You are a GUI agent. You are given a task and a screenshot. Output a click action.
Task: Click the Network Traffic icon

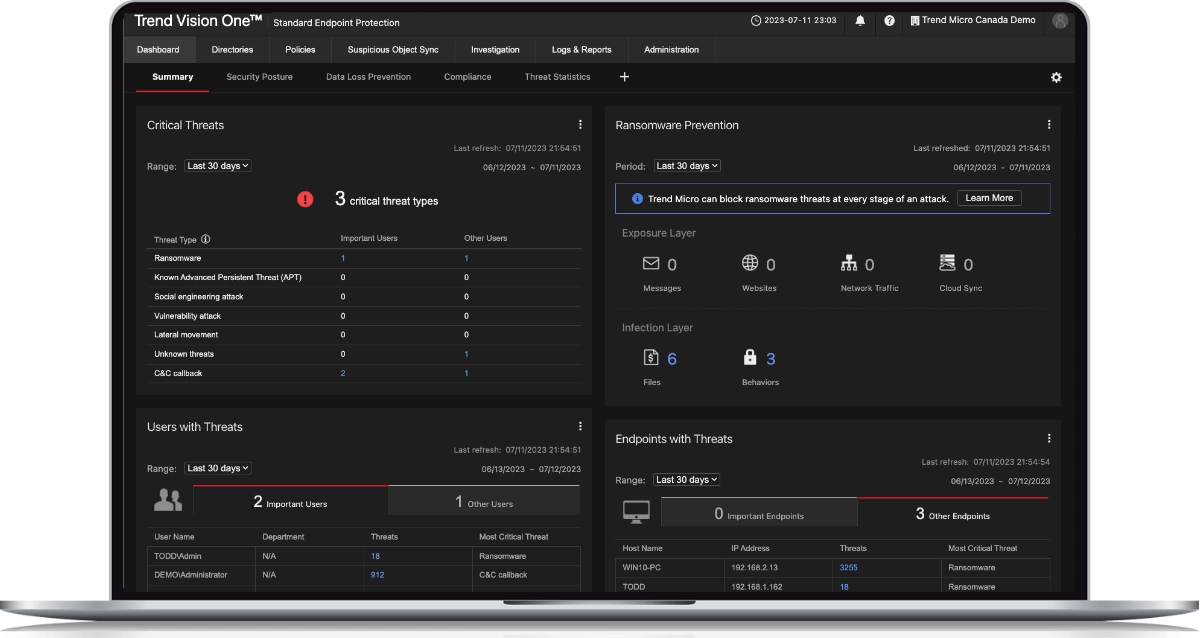(850, 263)
